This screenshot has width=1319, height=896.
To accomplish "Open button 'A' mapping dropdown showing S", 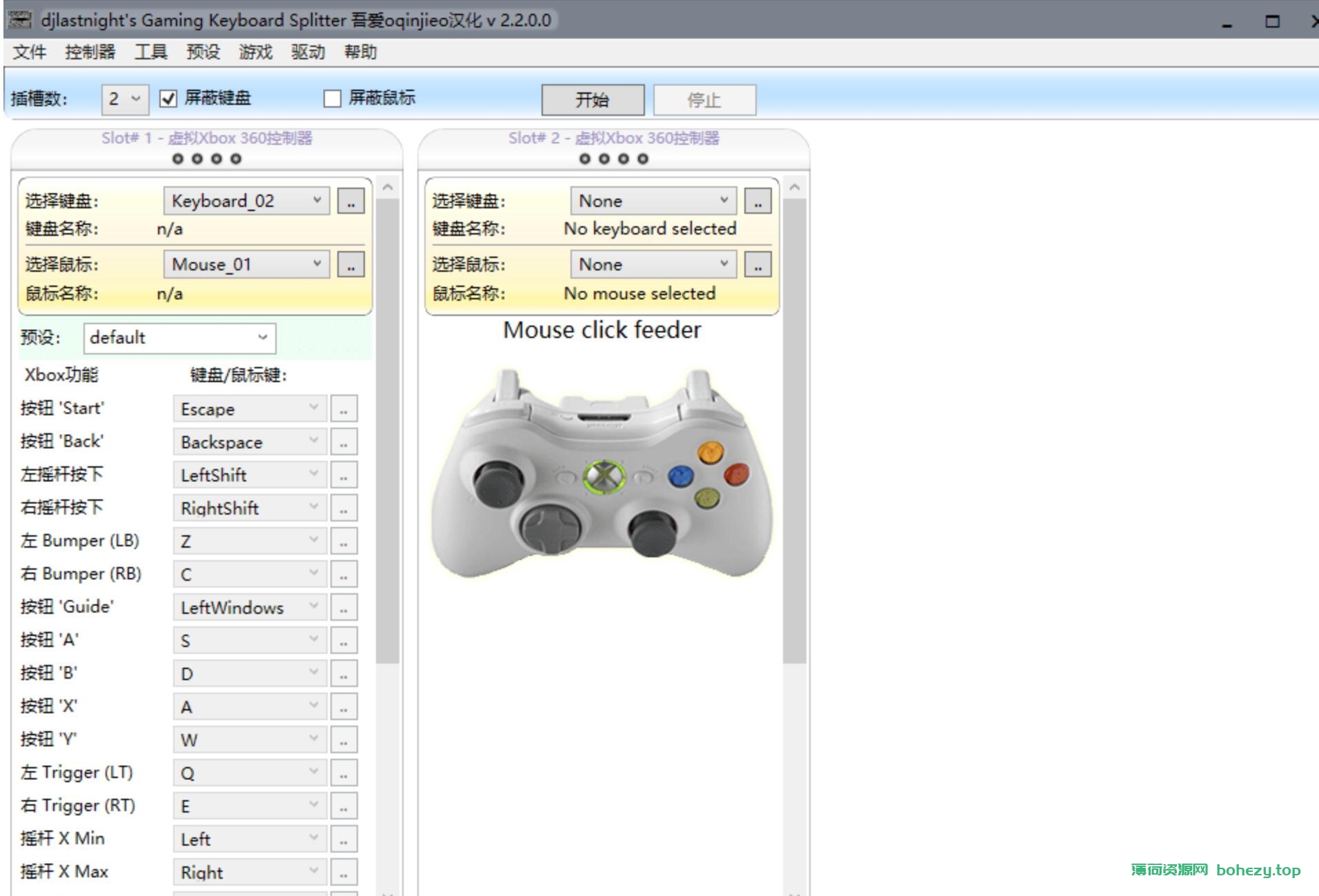I will coord(249,640).
